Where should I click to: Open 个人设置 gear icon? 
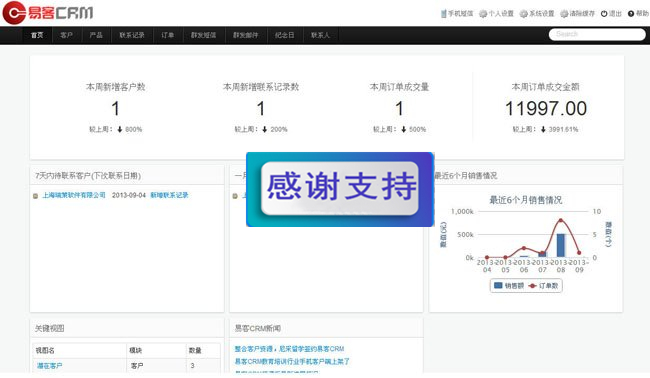click(x=483, y=14)
